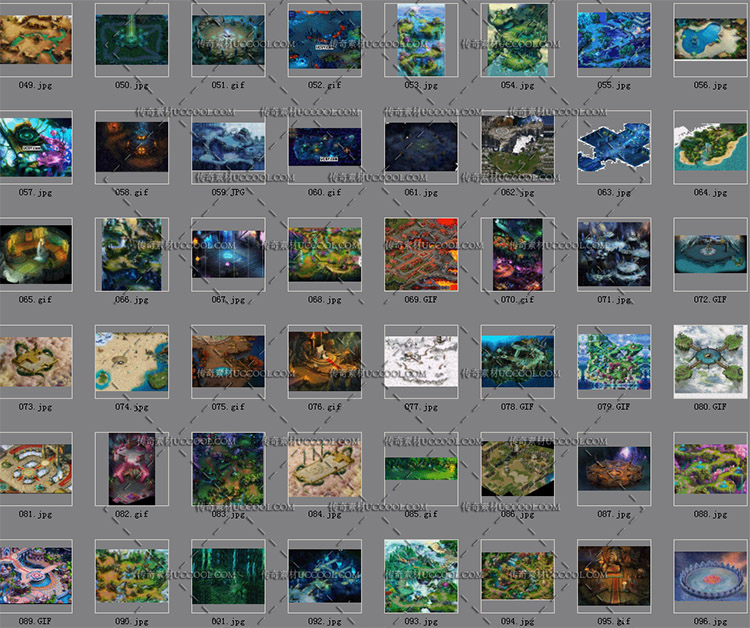Open the 089.GIF thumbnail
The height and width of the screenshot is (628, 750).
tap(36, 576)
